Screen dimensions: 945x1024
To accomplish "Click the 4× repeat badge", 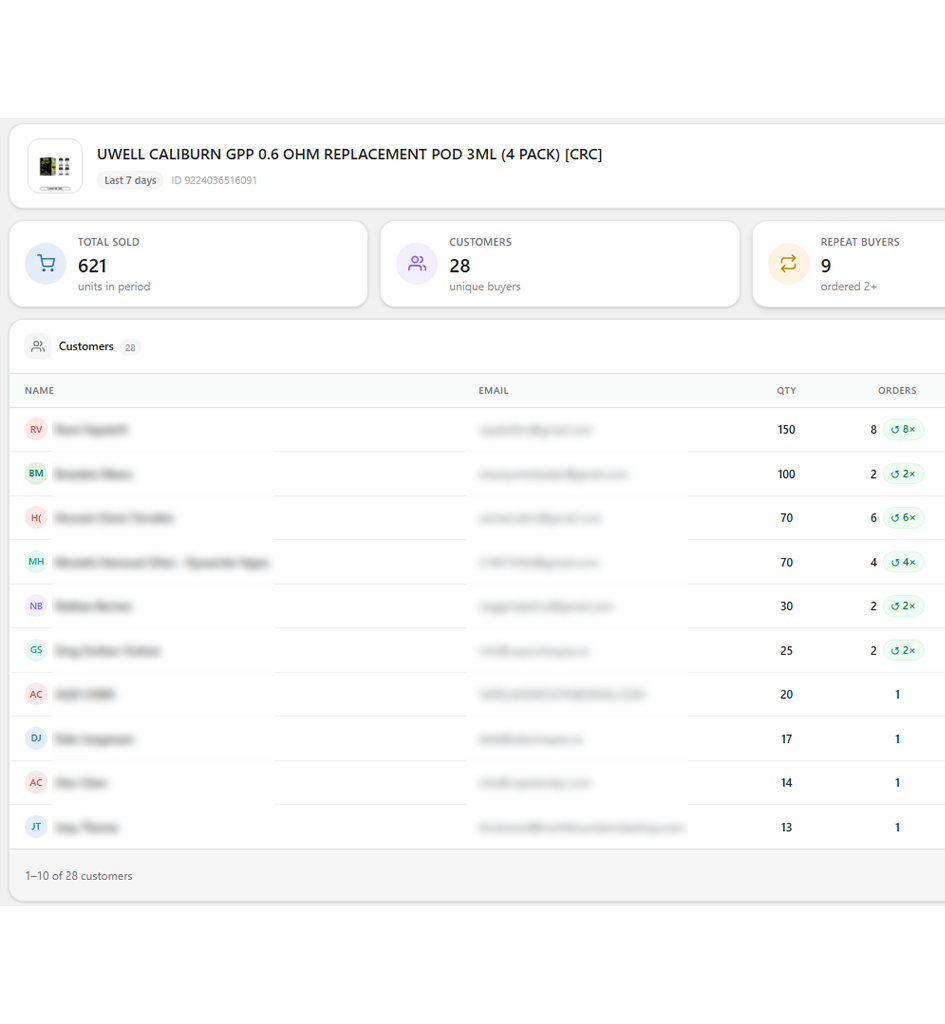I will tap(903, 562).
